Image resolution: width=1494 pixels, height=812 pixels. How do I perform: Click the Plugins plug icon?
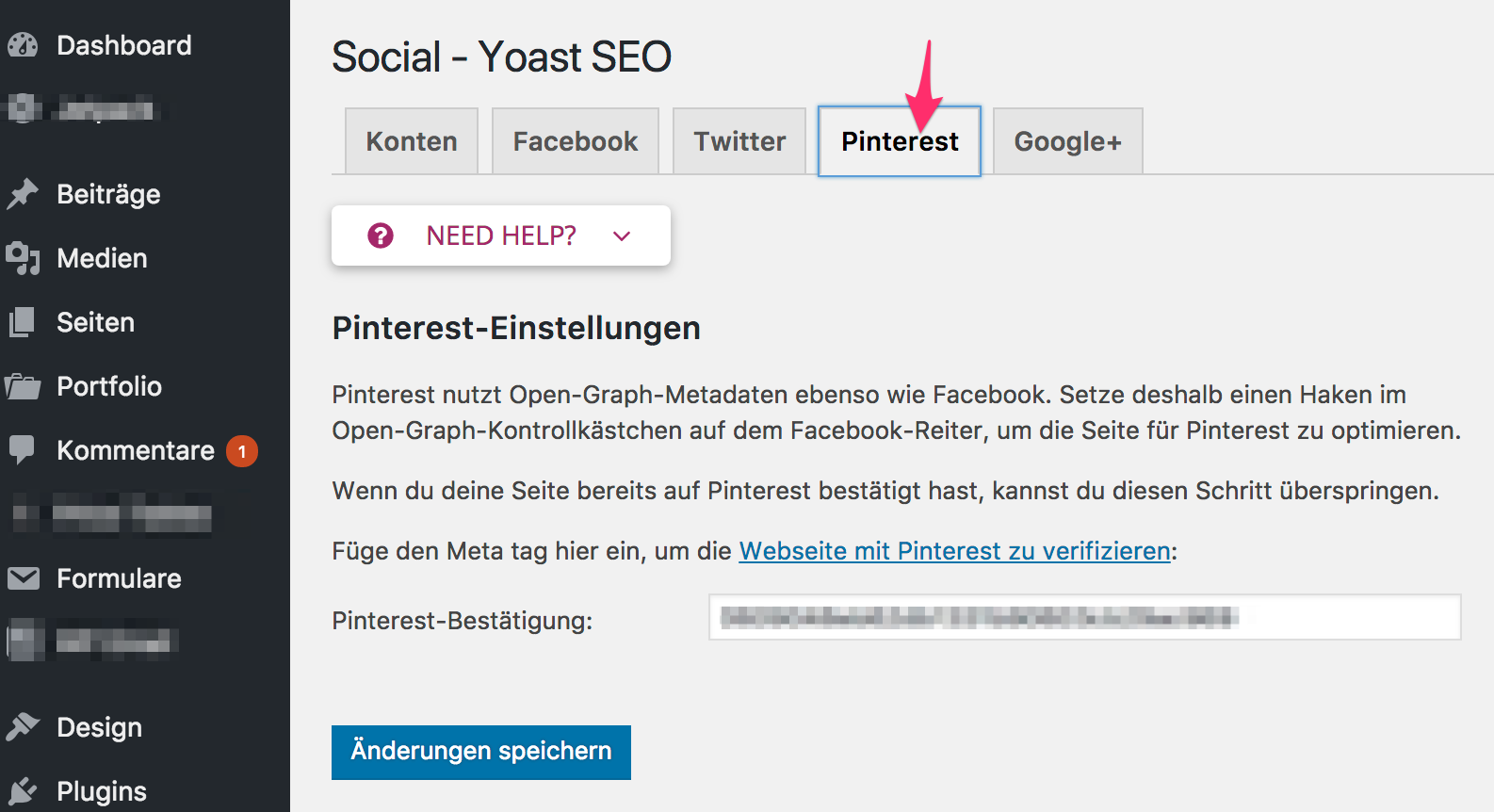pos(23,791)
